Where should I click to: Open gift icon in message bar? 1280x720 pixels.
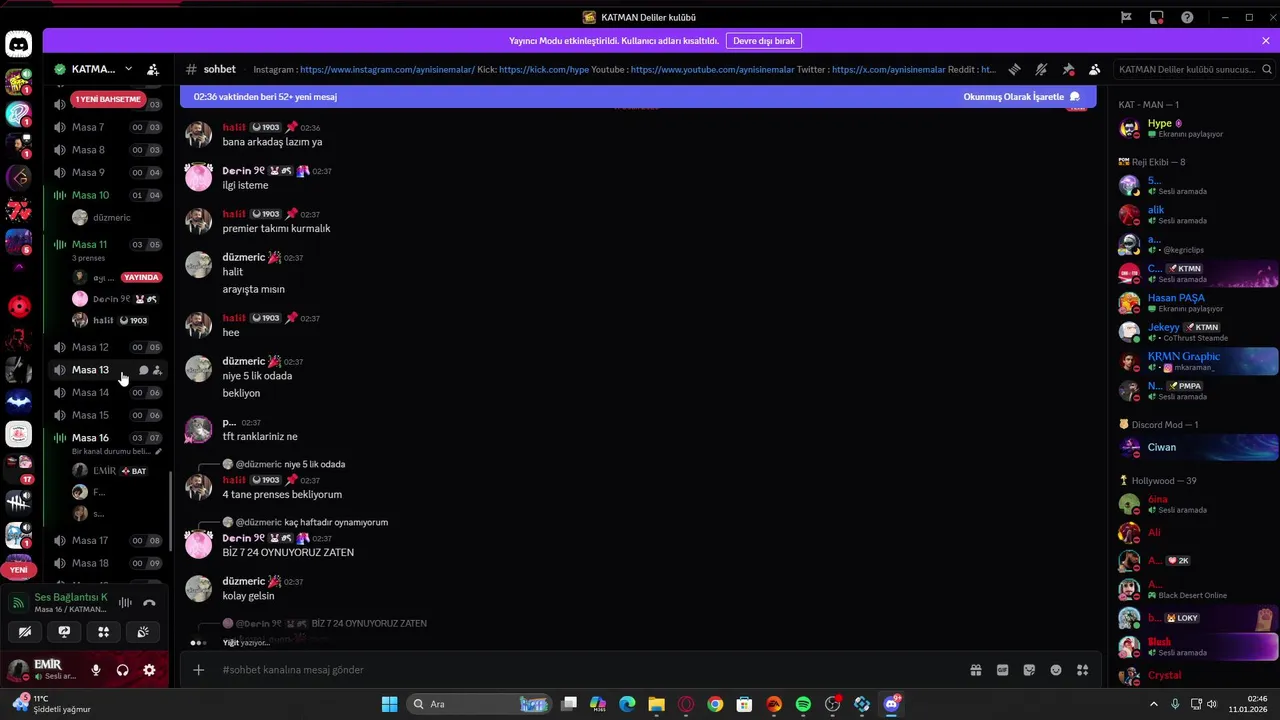coord(976,670)
